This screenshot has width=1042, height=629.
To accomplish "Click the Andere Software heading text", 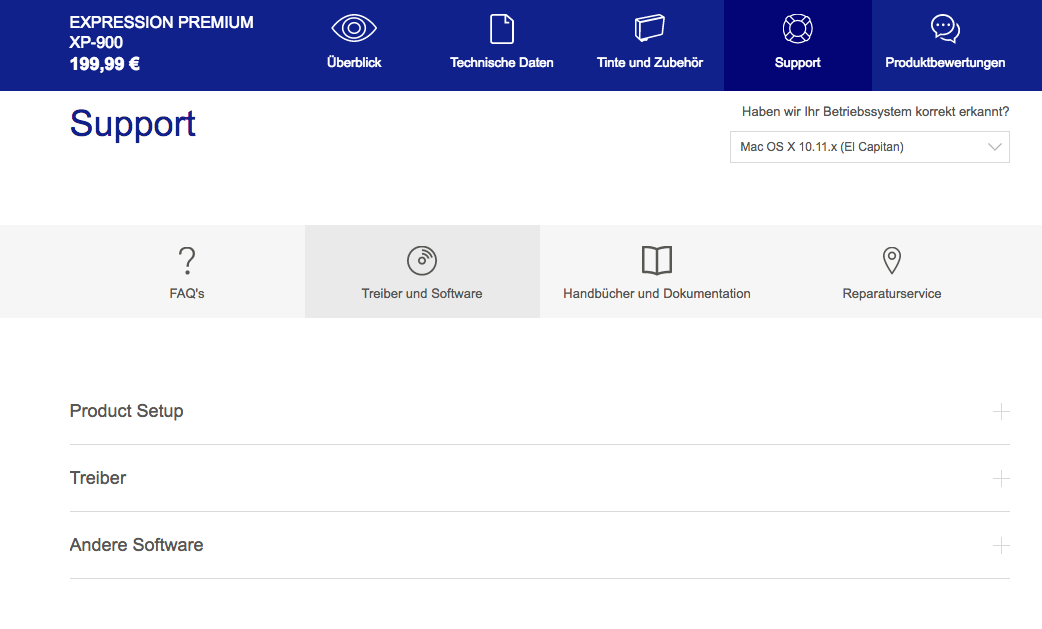I will tap(137, 545).
